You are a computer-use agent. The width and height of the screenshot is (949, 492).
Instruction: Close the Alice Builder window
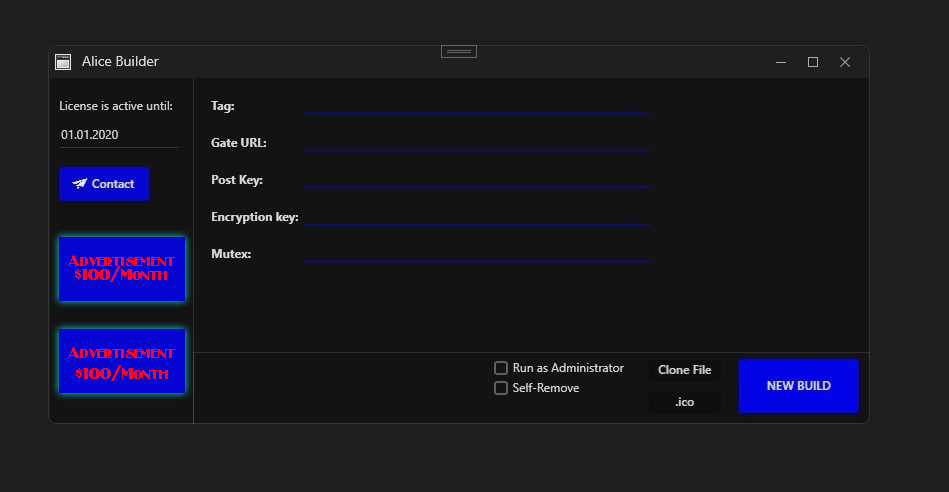[845, 62]
